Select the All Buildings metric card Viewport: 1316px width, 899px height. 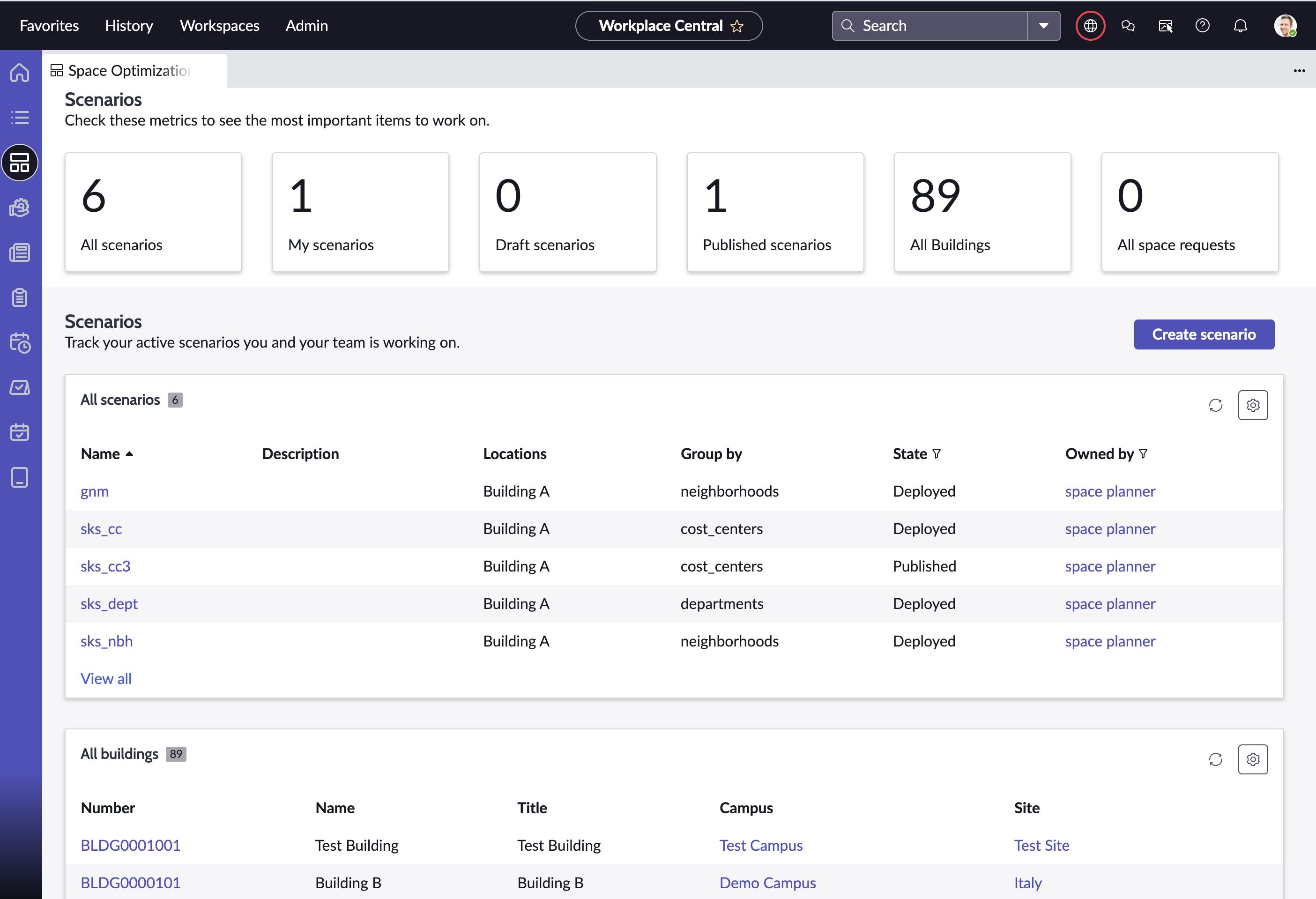pyautogui.click(x=982, y=212)
